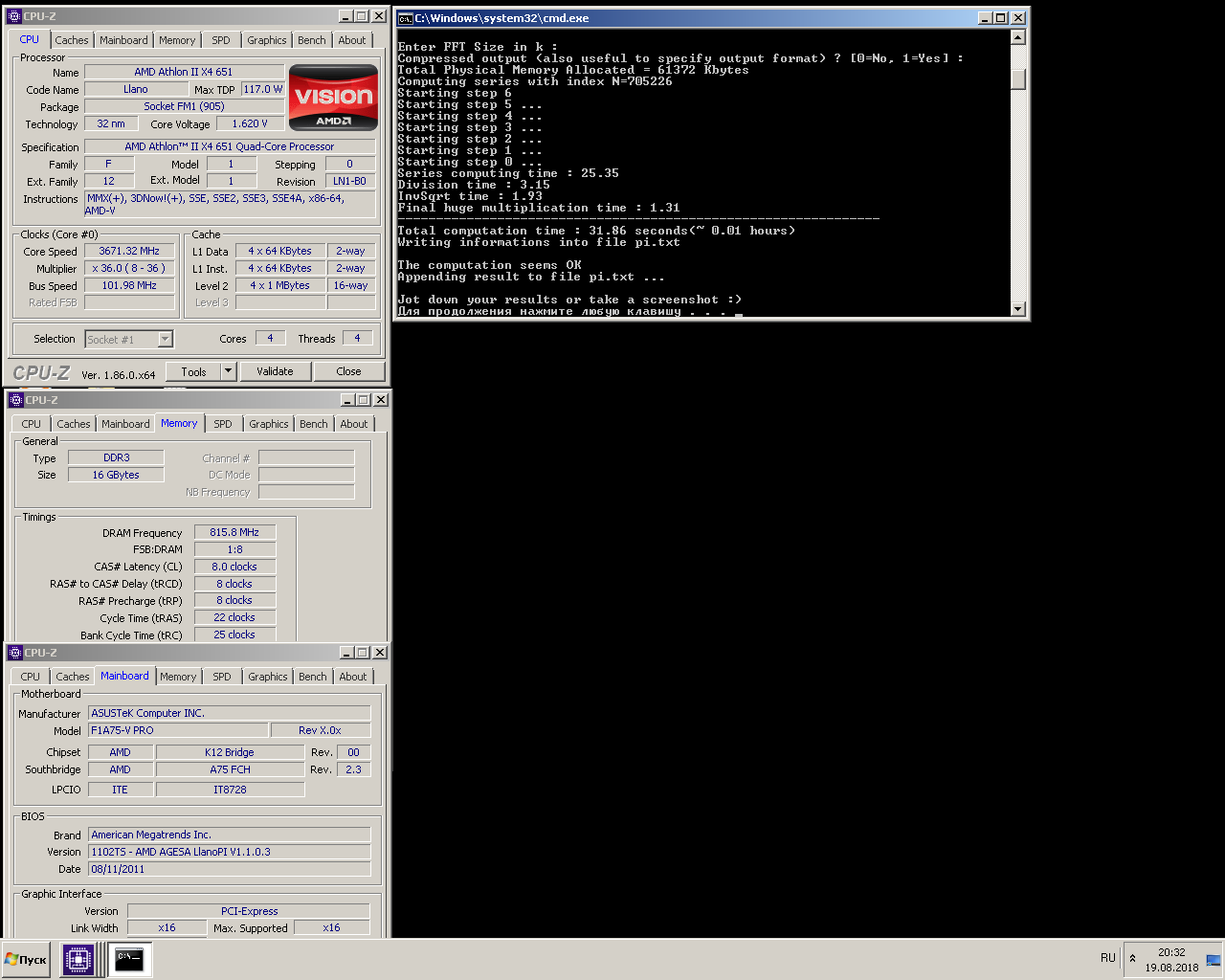Click the cmd window scrollbar thumb
1225x980 pixels.
coord(1018,79)
